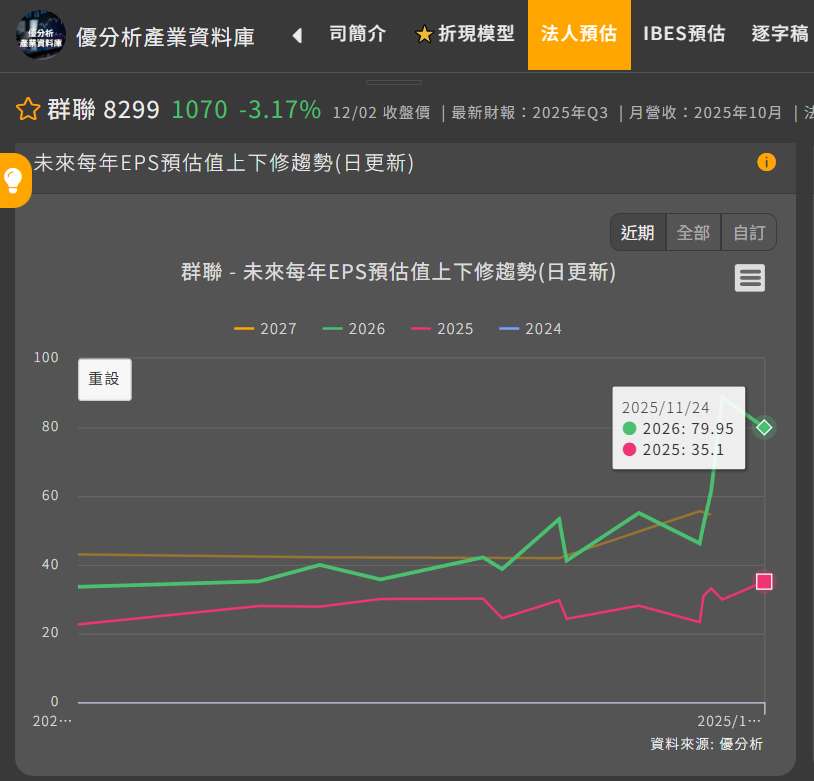Open the orange lightbulb tips side tab
The width and height of the screenshot is (814, 781).
[x=13, y=180]
